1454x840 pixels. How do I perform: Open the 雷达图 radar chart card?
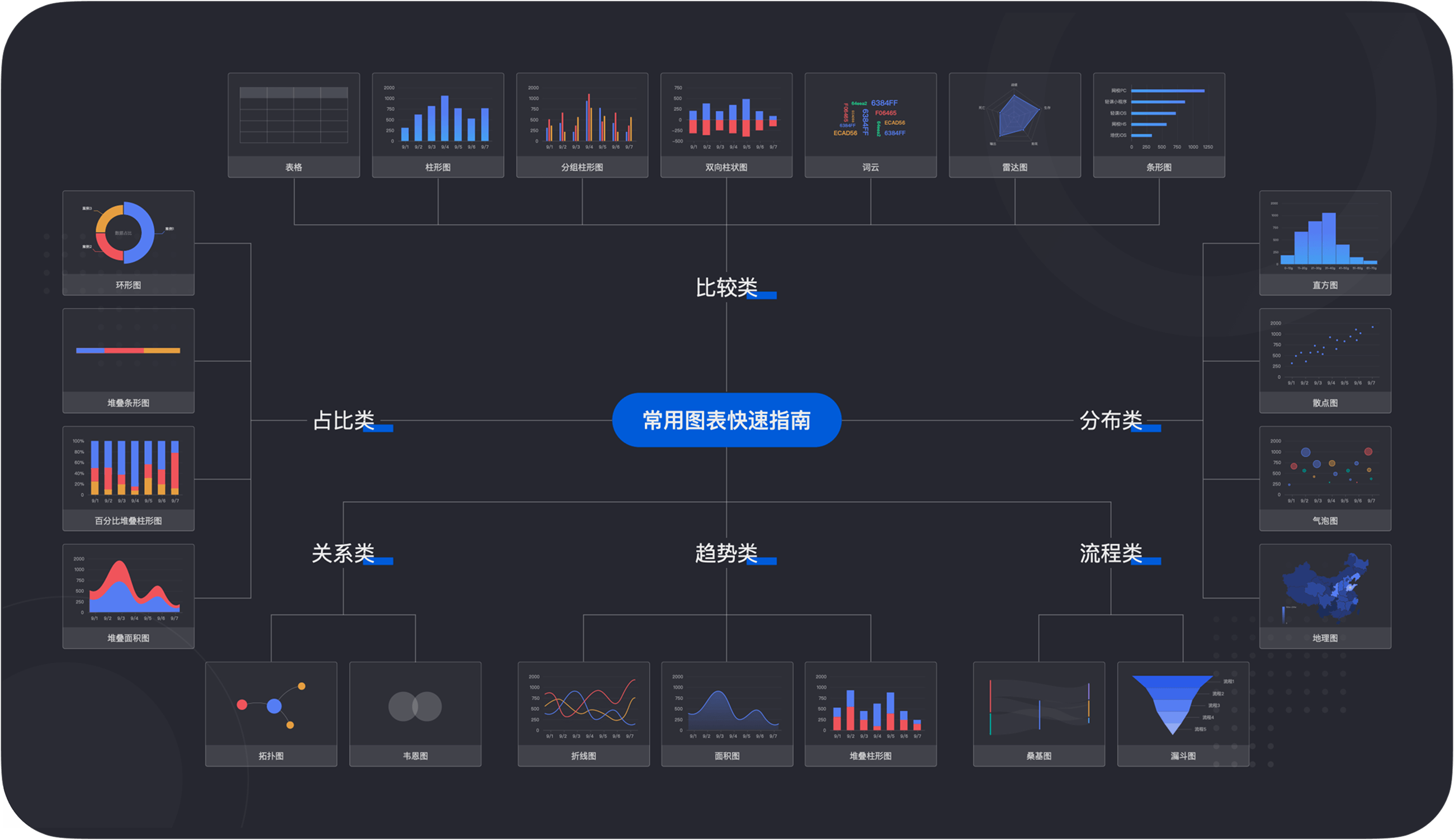pos(1014,125)
